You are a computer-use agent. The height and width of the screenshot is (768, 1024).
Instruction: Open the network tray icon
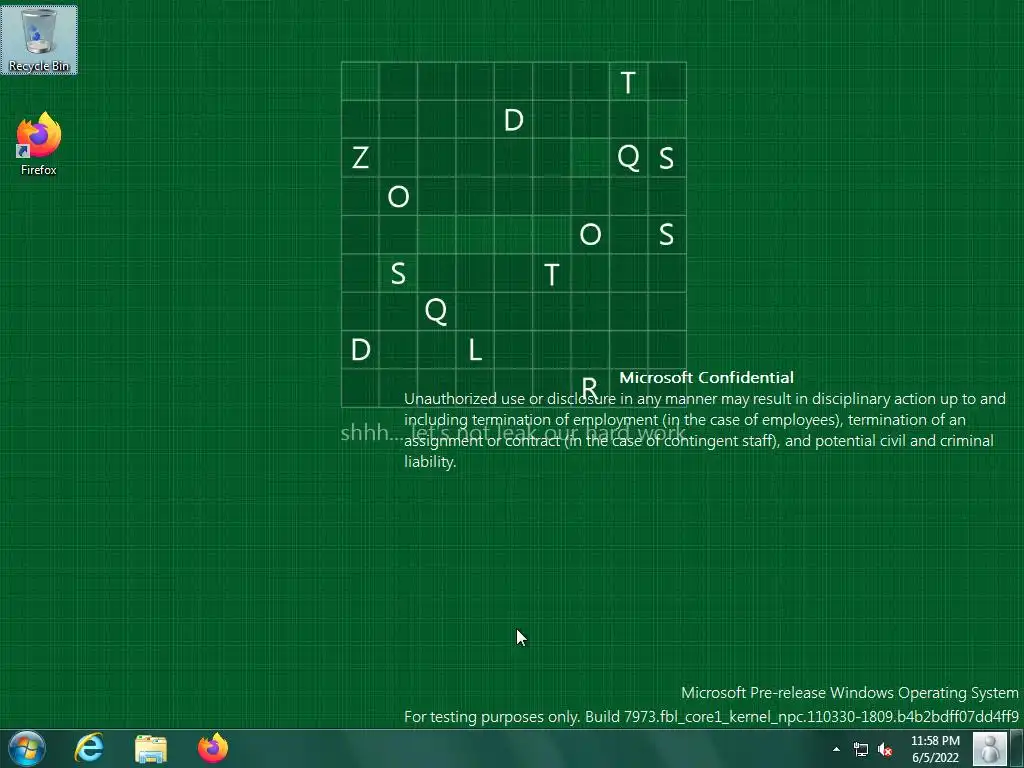861,749
